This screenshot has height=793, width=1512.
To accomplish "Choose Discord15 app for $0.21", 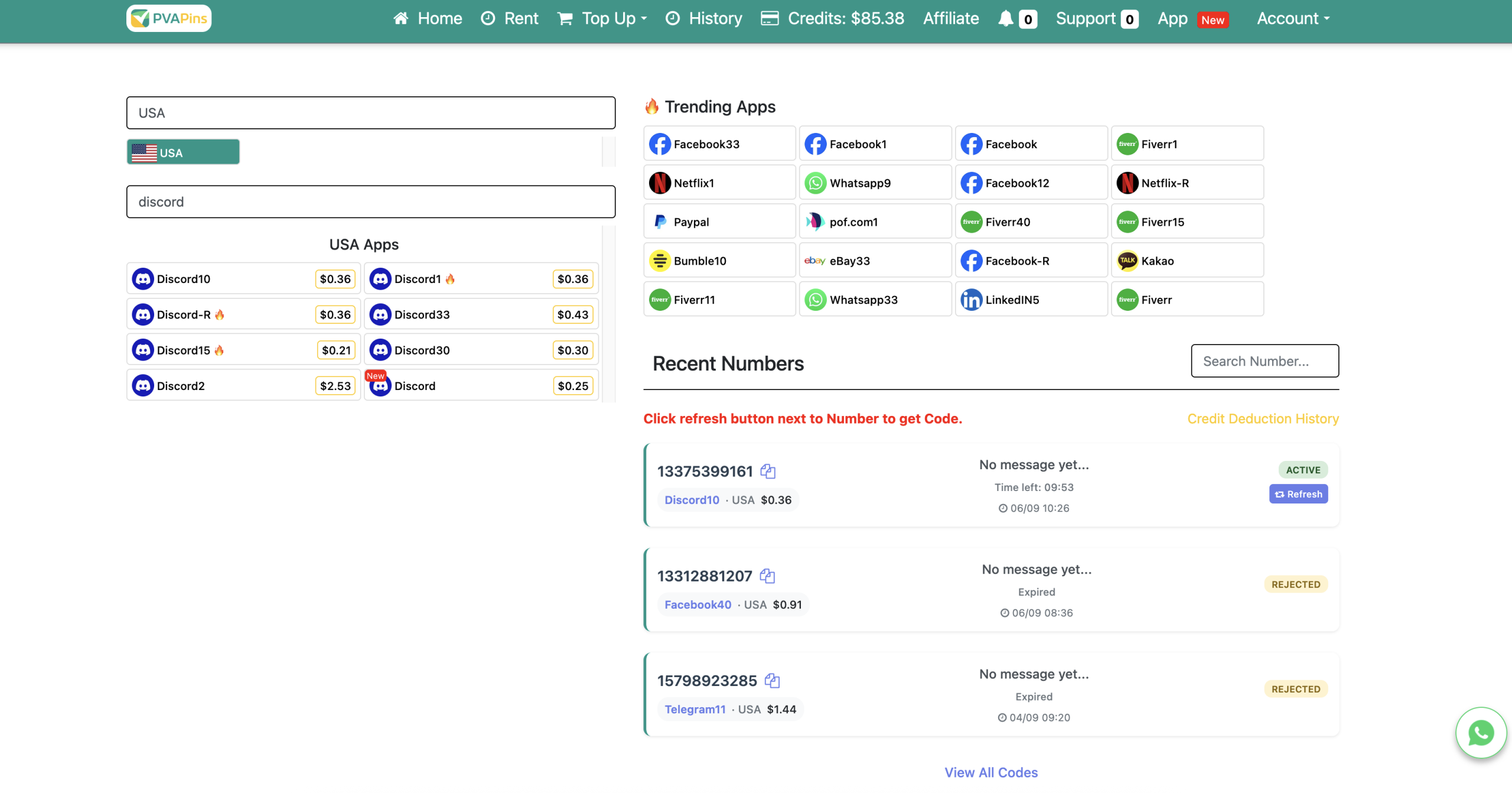I will [x=243, y=350].
